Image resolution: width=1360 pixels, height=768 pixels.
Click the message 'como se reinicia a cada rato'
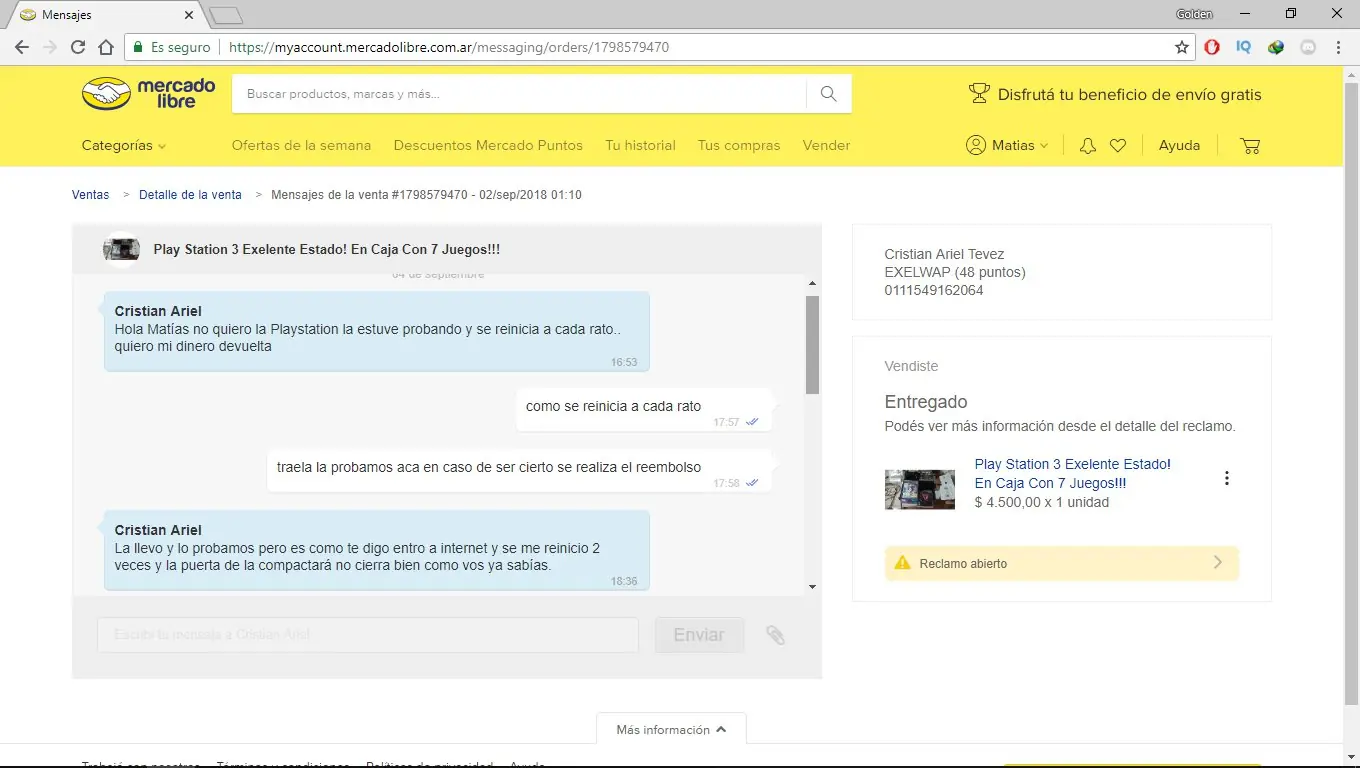644,410
